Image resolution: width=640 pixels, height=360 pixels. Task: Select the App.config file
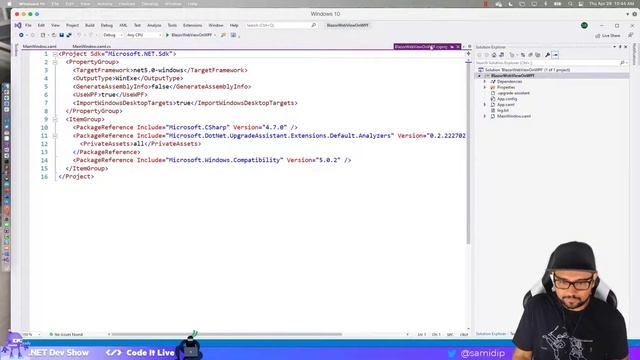tap(507, 99)
